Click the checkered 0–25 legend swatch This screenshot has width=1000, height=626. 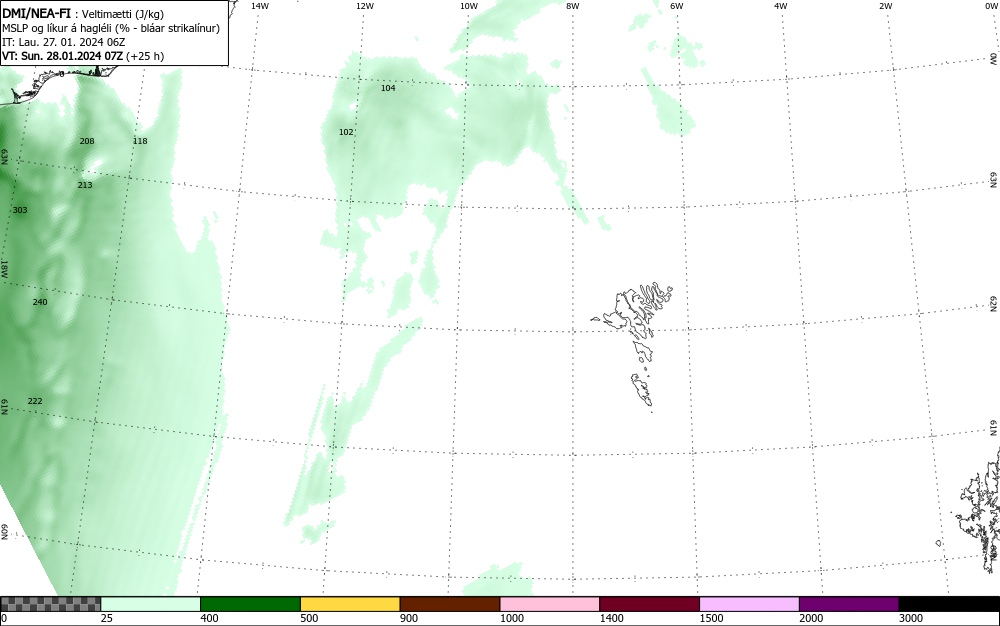[x=50, y=604]
